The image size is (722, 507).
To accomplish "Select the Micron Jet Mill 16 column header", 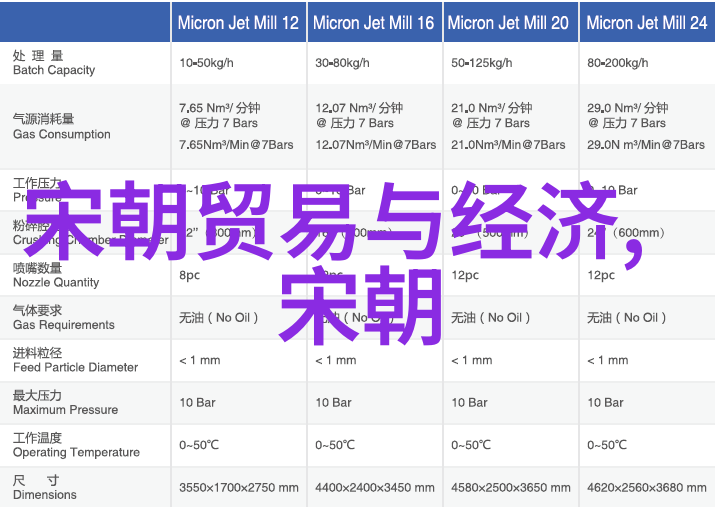I will click(373, 23).
